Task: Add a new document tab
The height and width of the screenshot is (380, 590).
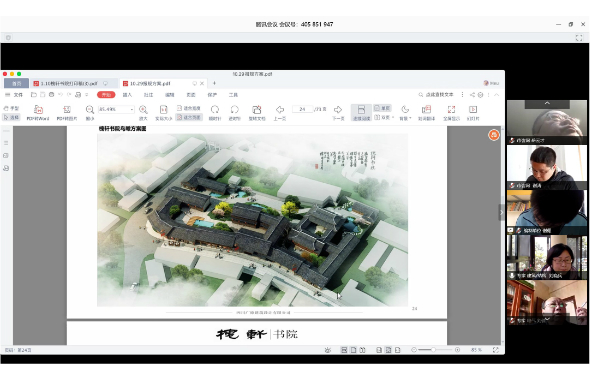Action: (x=214, y=83)
